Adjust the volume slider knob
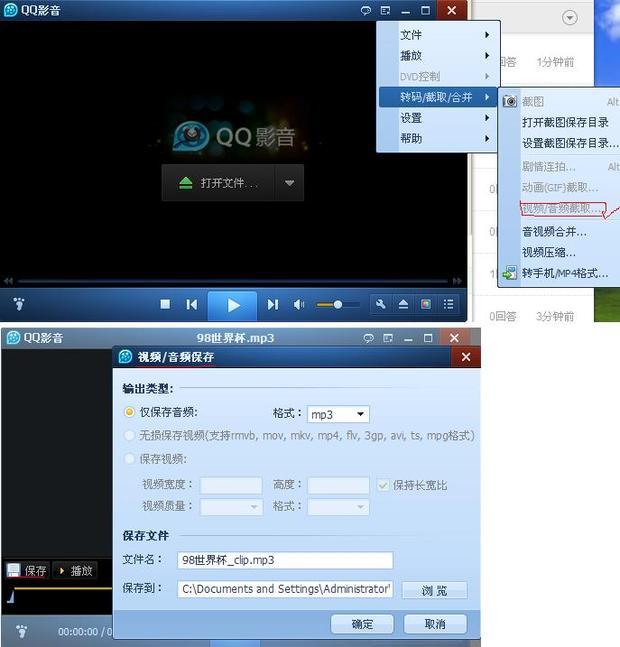Image resolution: width=620 pixels, height=647 pixels. 338,305
